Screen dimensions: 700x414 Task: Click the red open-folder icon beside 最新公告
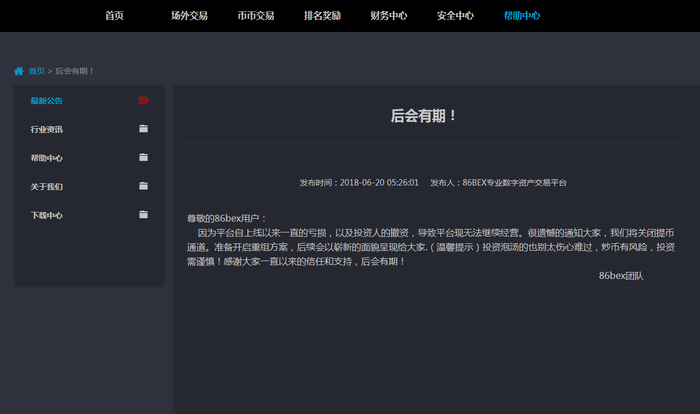[x=143, y=100]
